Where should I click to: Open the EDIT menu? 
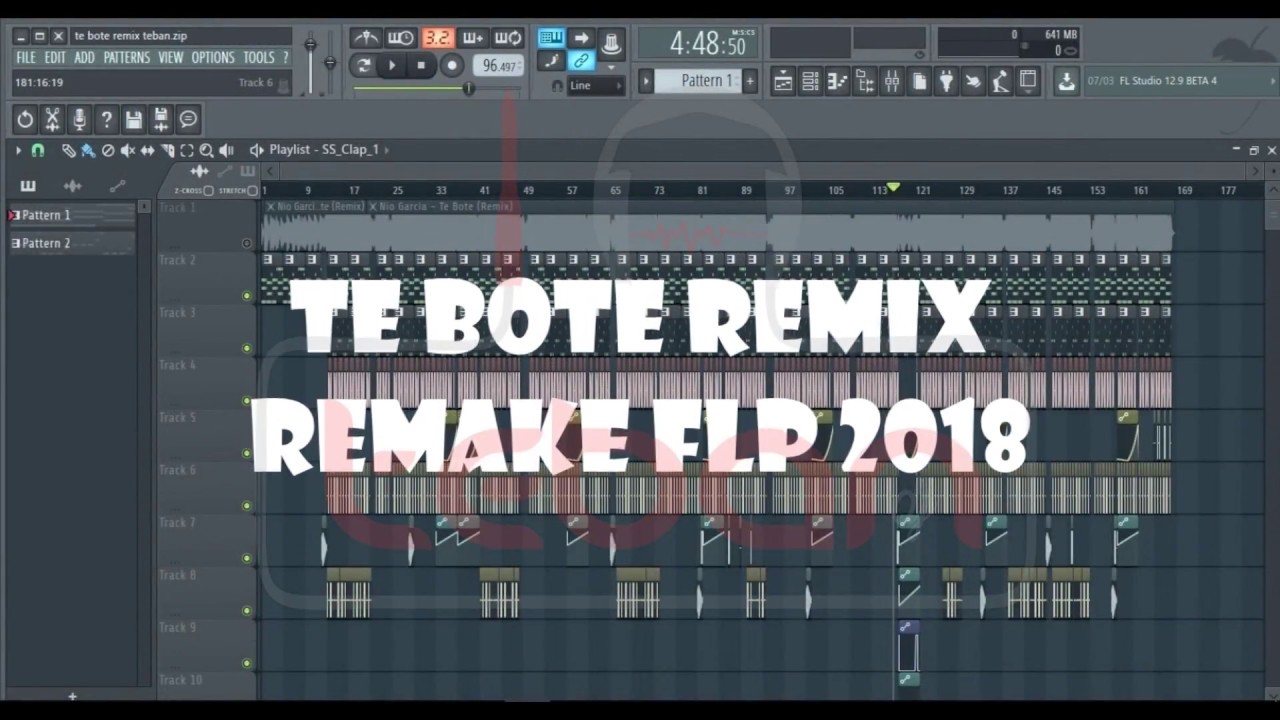[x=55, y=58]
